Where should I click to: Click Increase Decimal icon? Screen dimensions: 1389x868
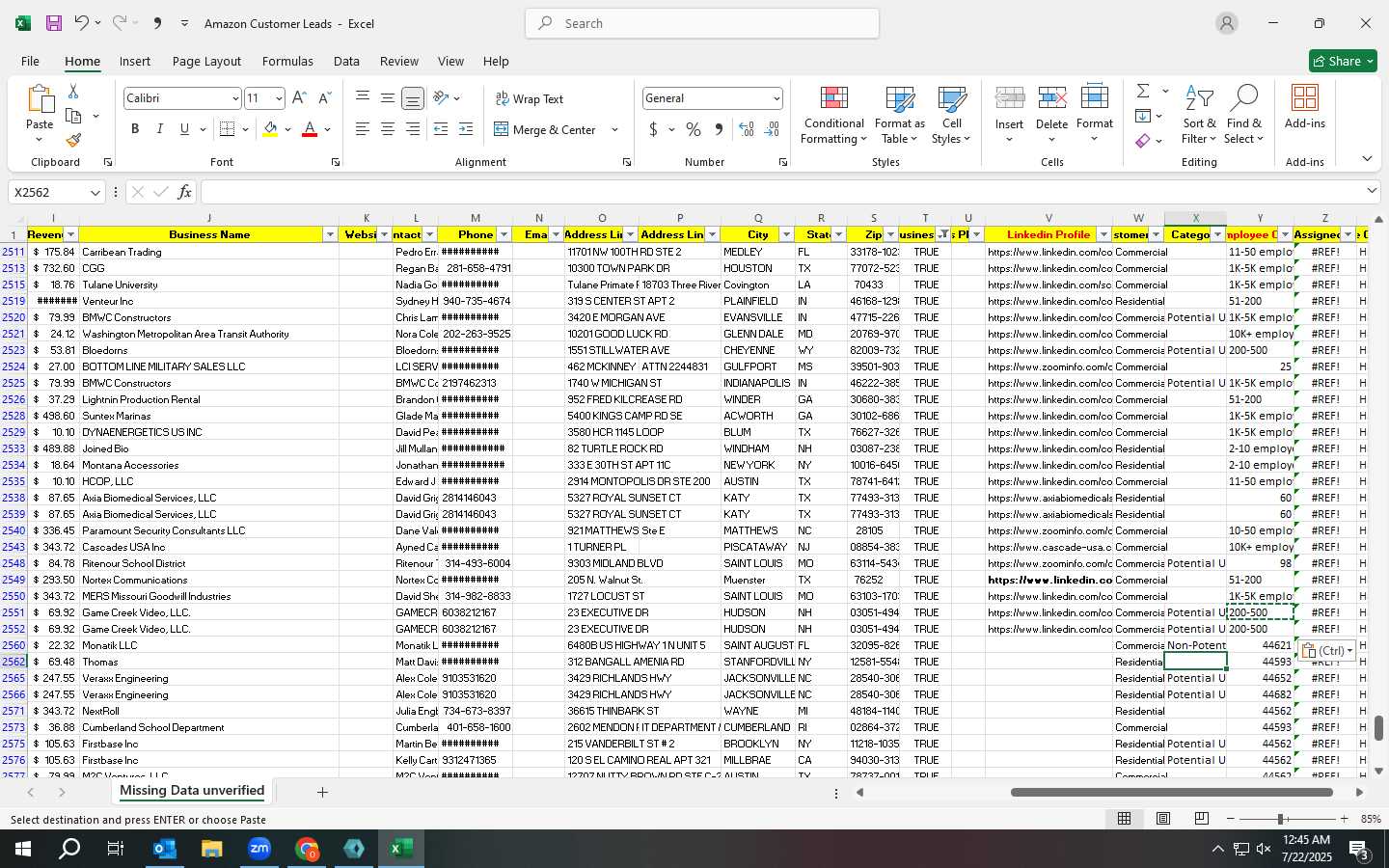point(746,129)
